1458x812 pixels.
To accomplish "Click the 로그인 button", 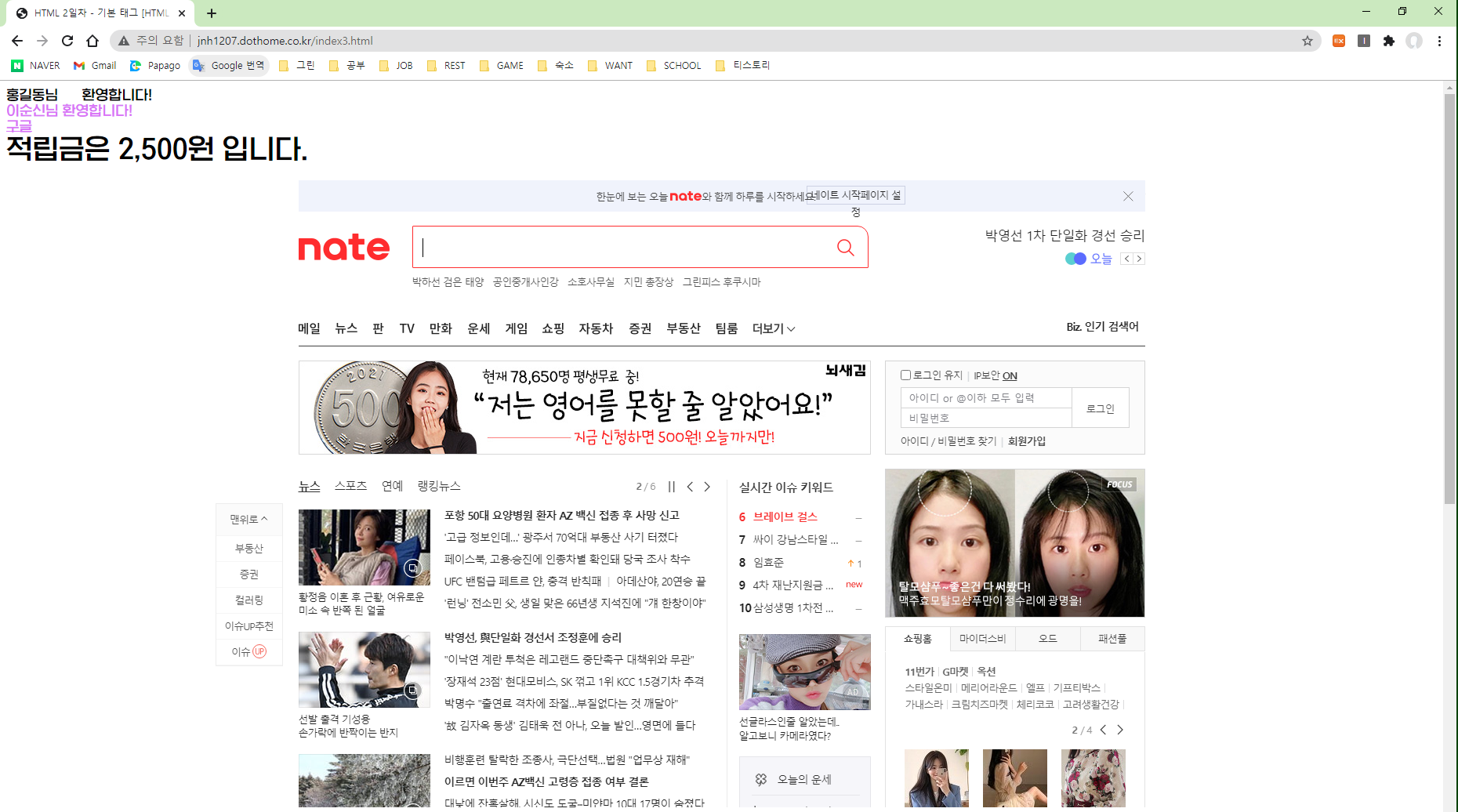I will (1101, 408).
